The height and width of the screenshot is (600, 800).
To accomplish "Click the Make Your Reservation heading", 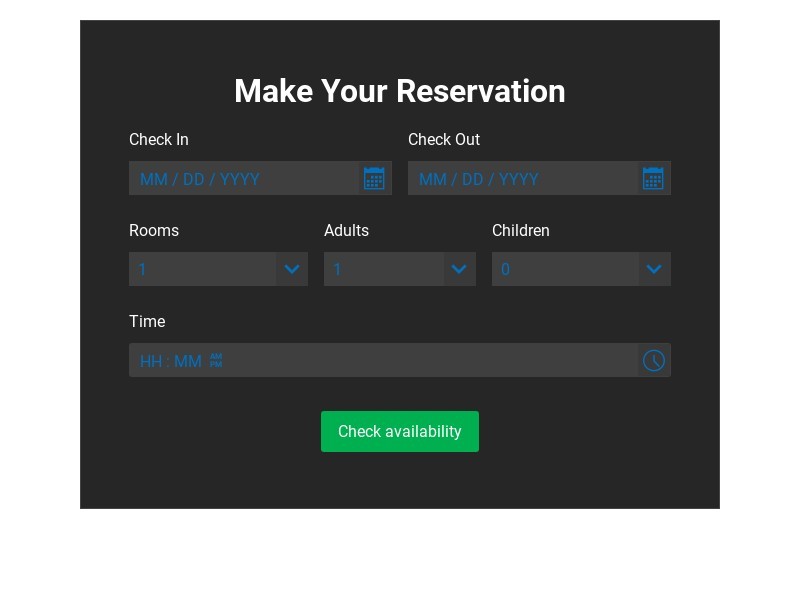I will (400, 91).
